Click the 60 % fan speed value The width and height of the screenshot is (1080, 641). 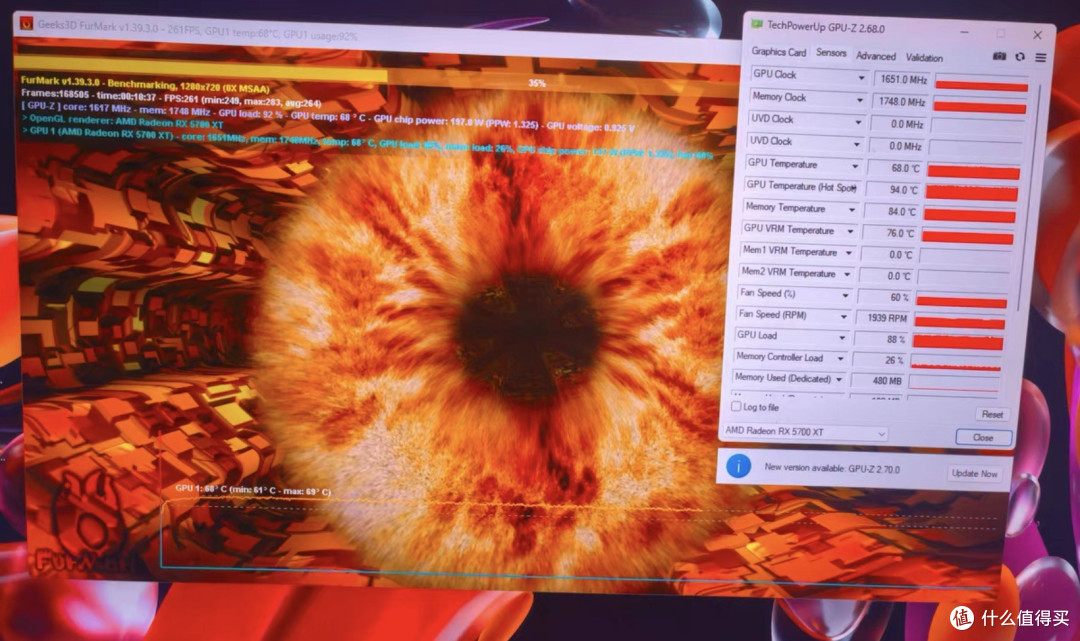(885, 297)
